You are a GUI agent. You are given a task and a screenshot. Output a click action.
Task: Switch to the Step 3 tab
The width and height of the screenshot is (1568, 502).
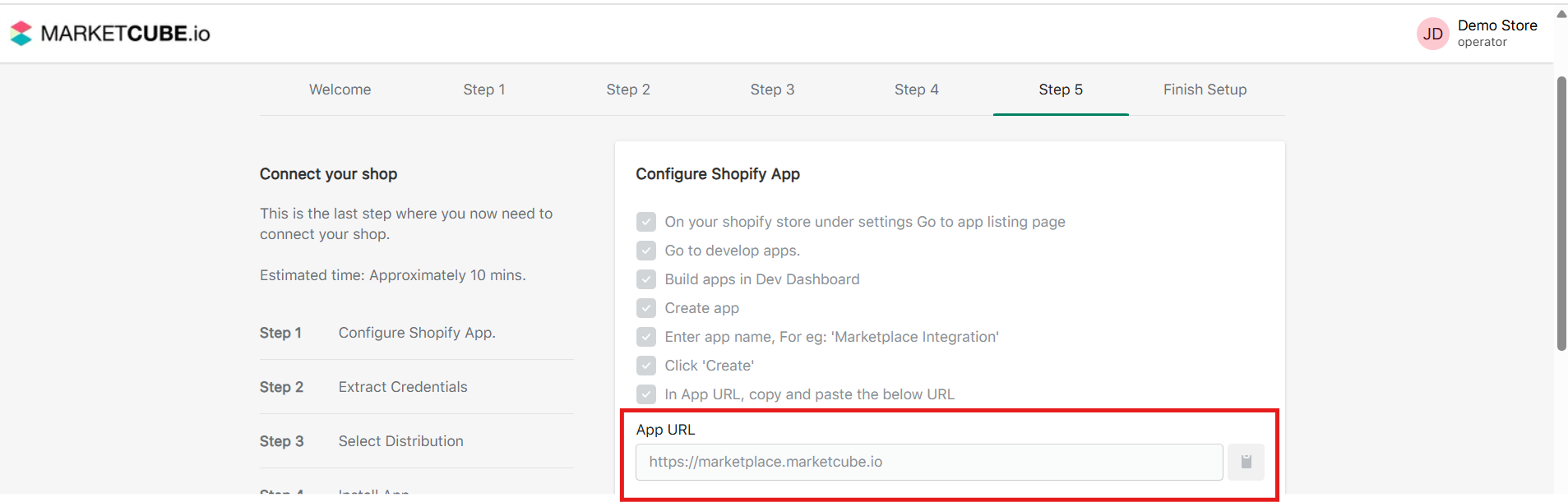click(x=772, y=90)
